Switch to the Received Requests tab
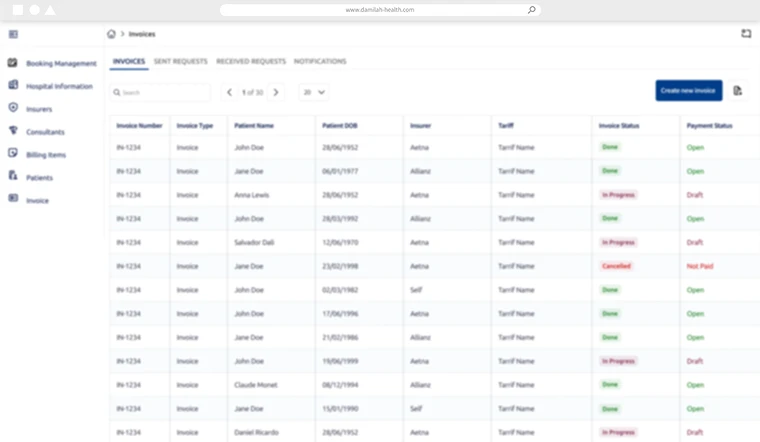This screenshot has width=760, height=442. click(250, 62)
